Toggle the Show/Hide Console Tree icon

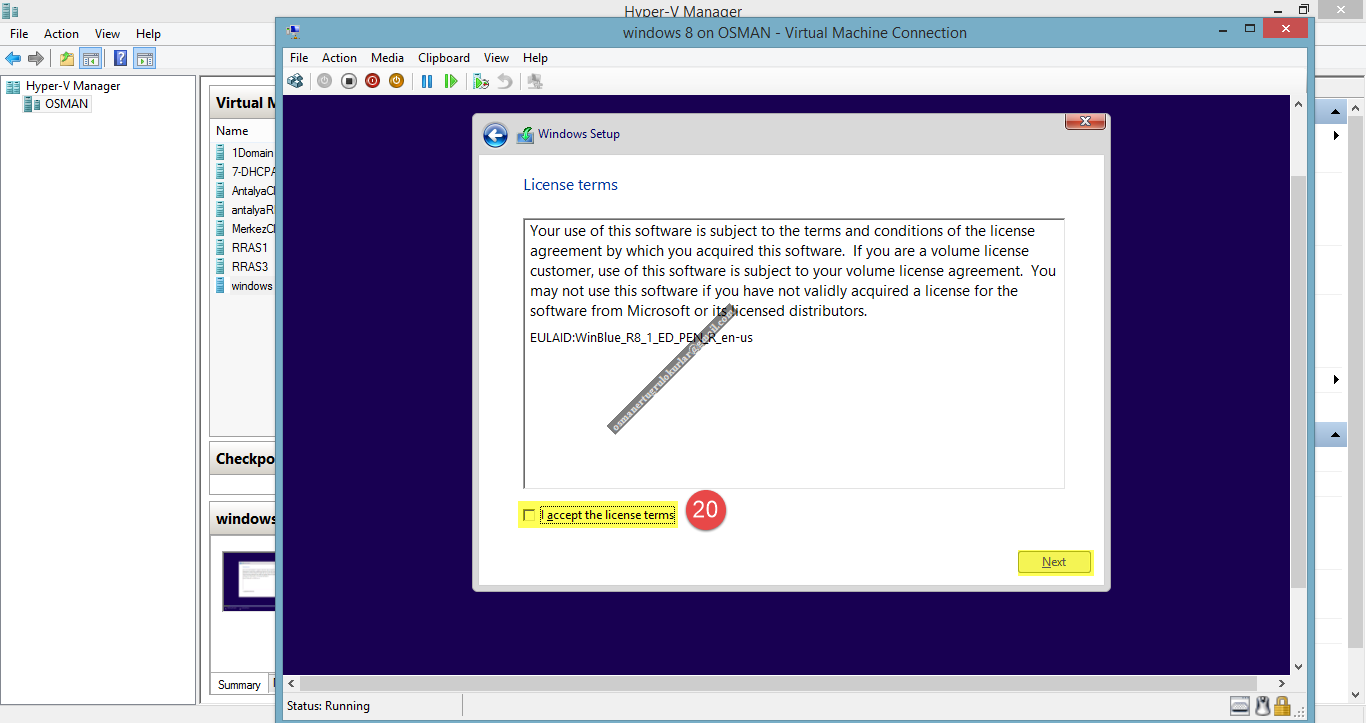pos(91,58)
